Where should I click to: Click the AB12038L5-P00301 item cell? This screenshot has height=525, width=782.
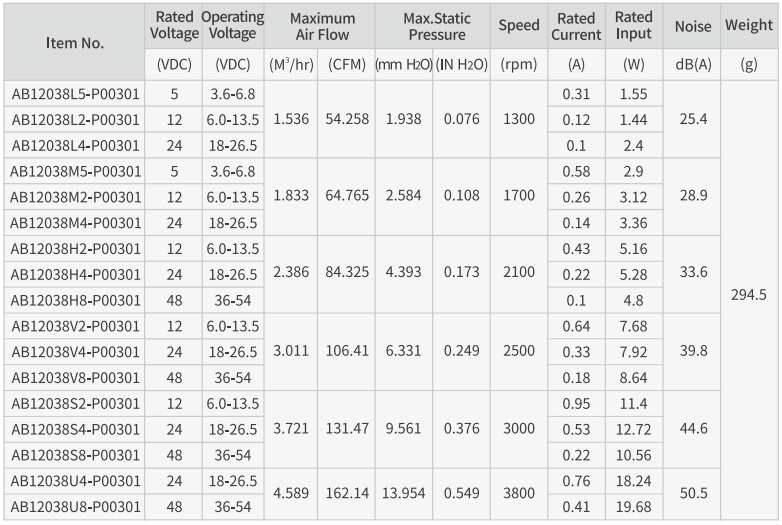tap(74, 94)
